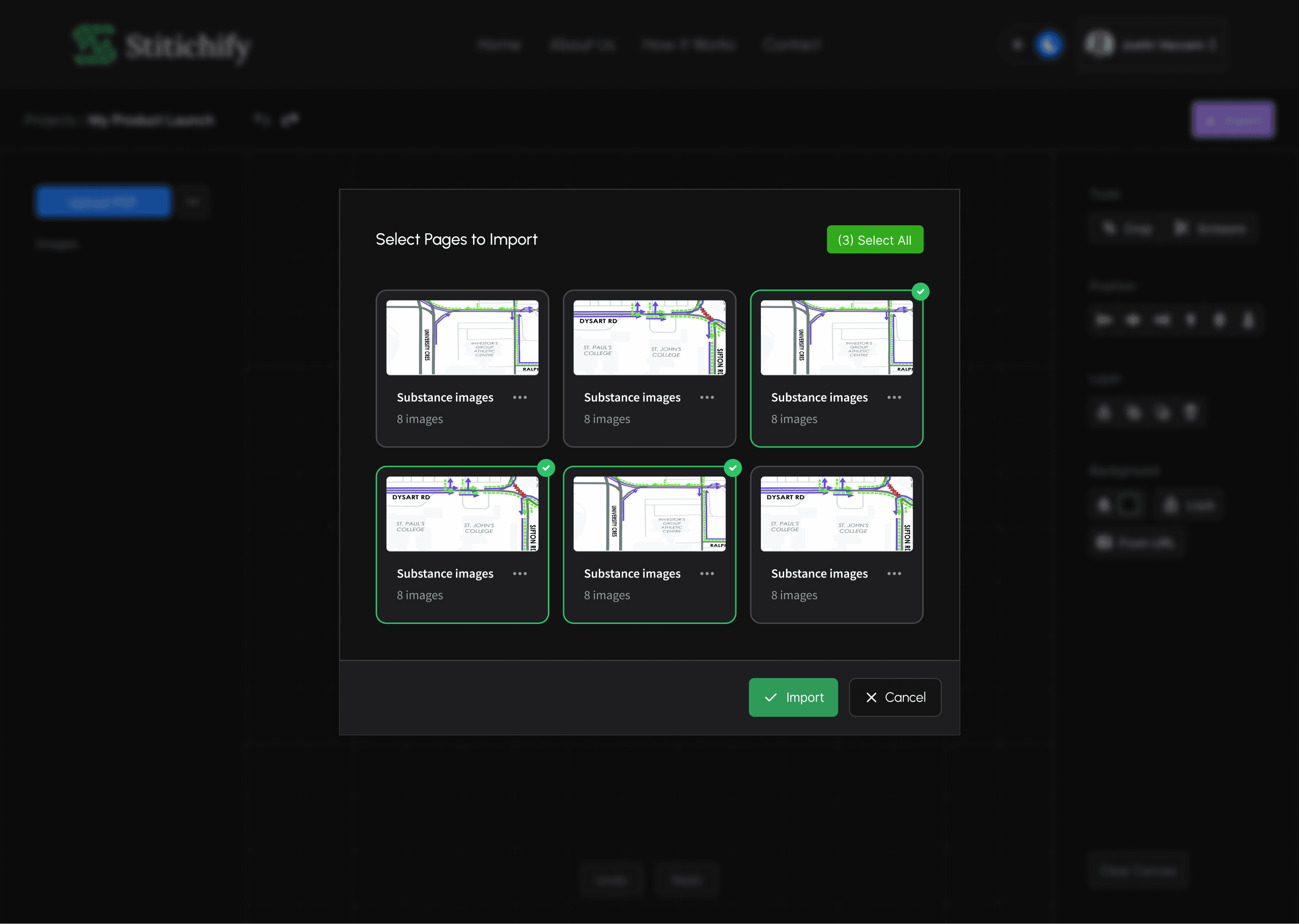
Task: Open three-dot menu on bottom-middle selected card
Action: (x=707, y=573)
